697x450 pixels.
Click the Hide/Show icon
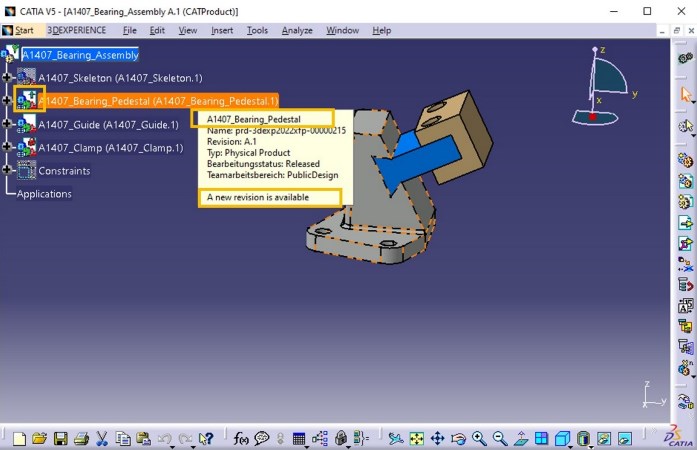tap(604, 439)
